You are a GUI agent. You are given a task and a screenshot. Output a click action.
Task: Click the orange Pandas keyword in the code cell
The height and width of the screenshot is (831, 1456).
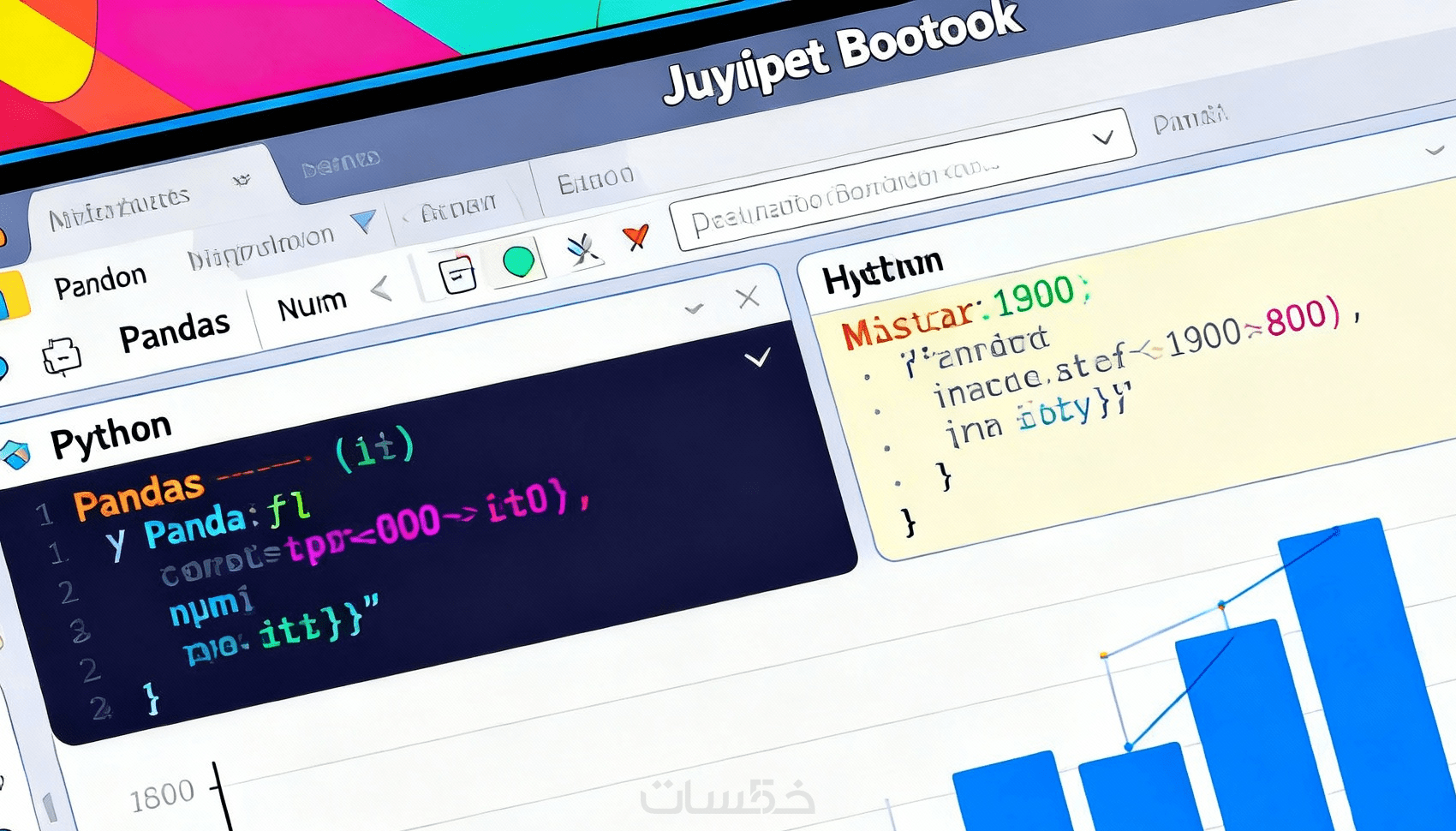click(x=139, y=496)
